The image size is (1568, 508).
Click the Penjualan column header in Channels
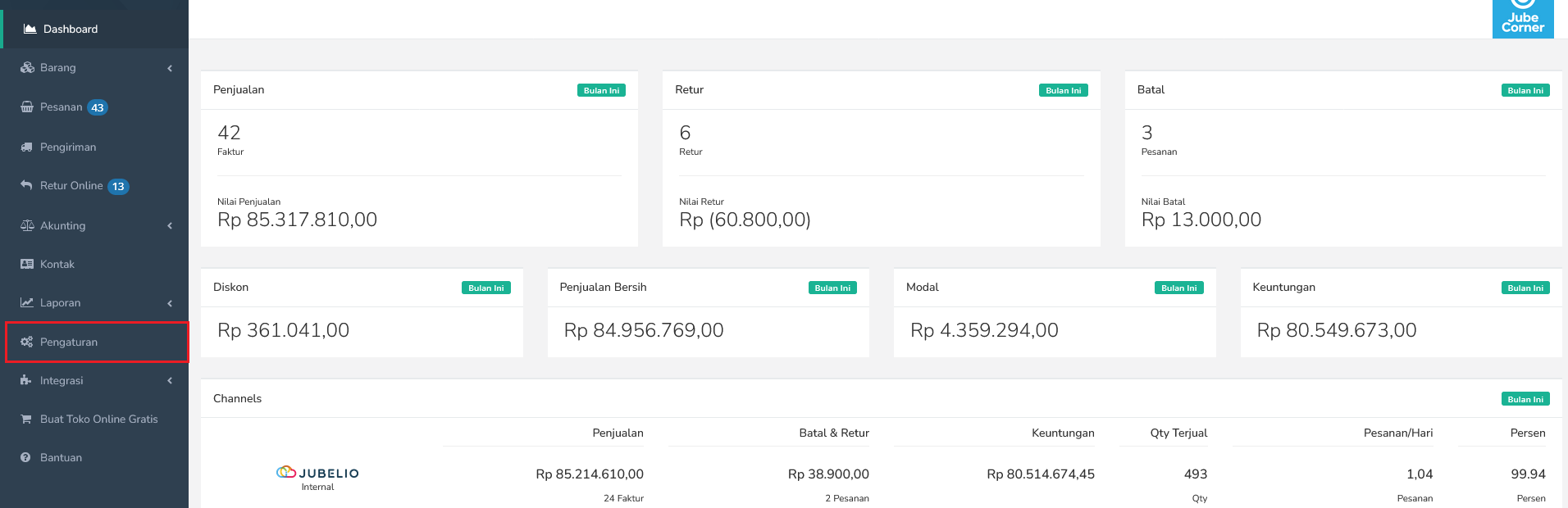[x=618, y=433]
